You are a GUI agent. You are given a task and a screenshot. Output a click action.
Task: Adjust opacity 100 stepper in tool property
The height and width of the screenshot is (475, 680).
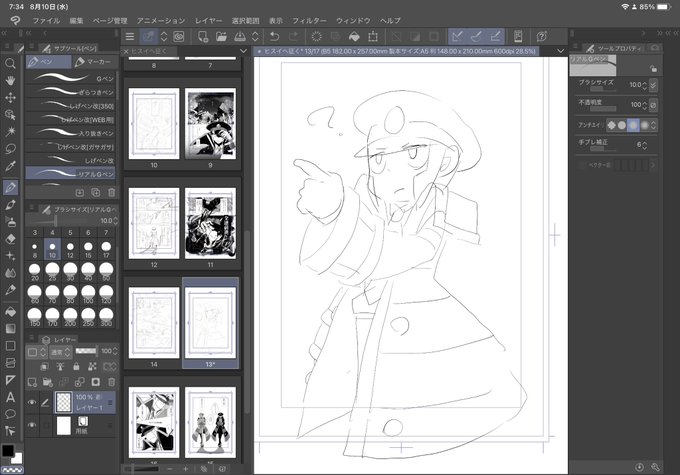coord(644,105)
